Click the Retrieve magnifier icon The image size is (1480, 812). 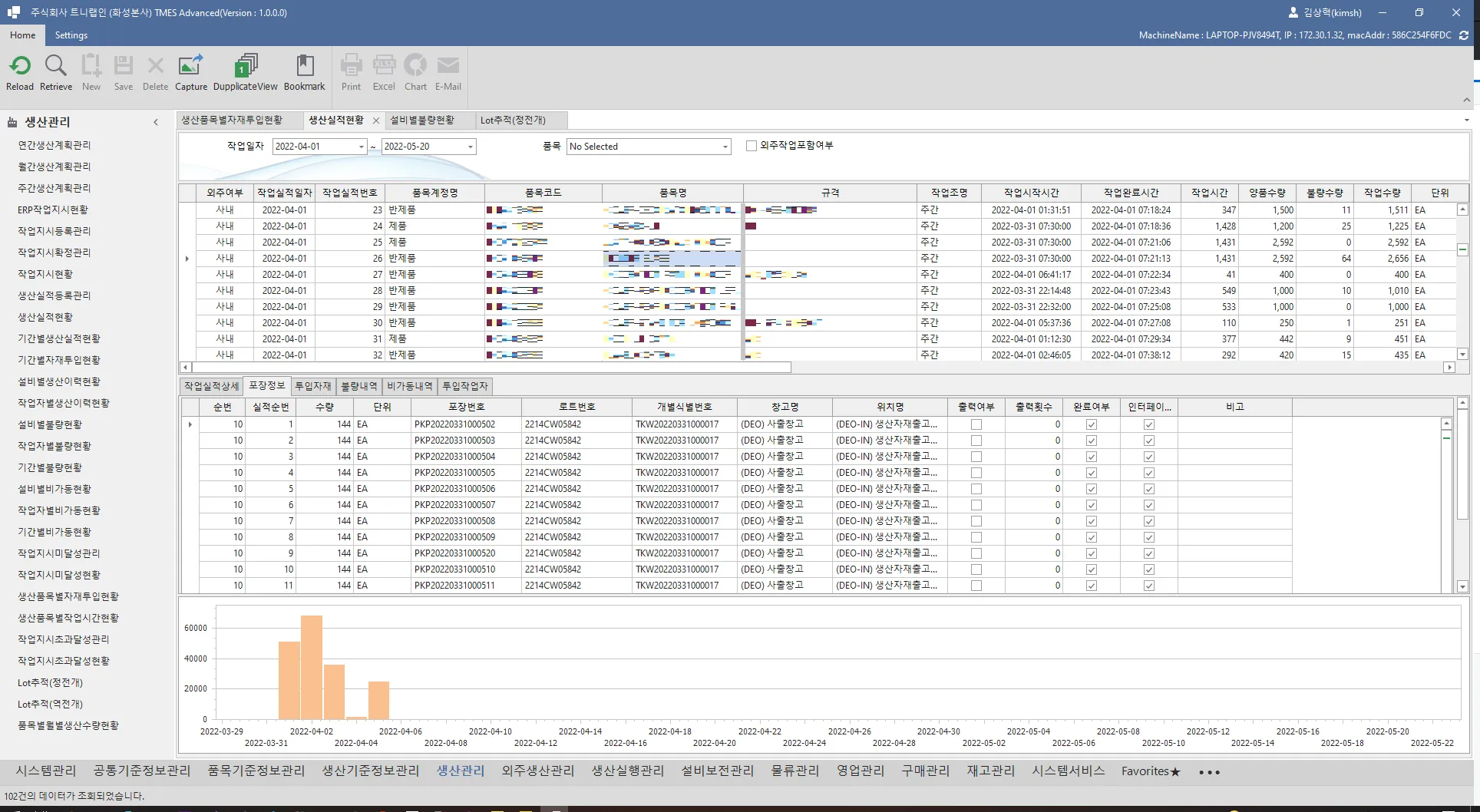[x=56, y=66]
